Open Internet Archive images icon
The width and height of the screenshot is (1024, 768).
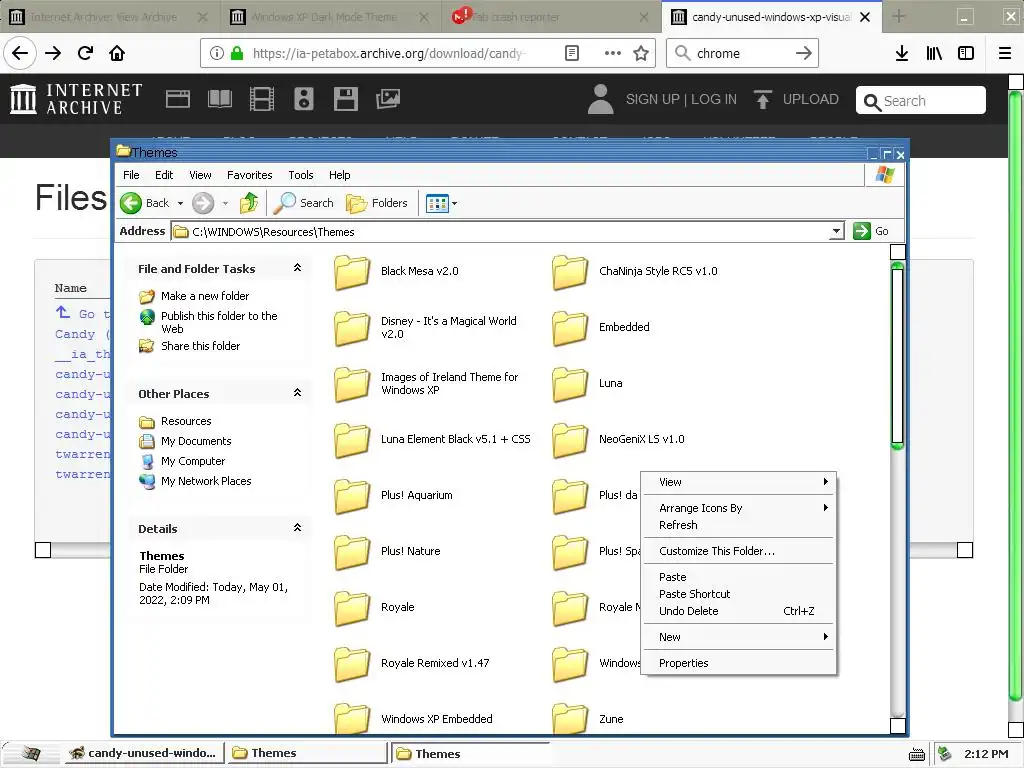point(387,99)
